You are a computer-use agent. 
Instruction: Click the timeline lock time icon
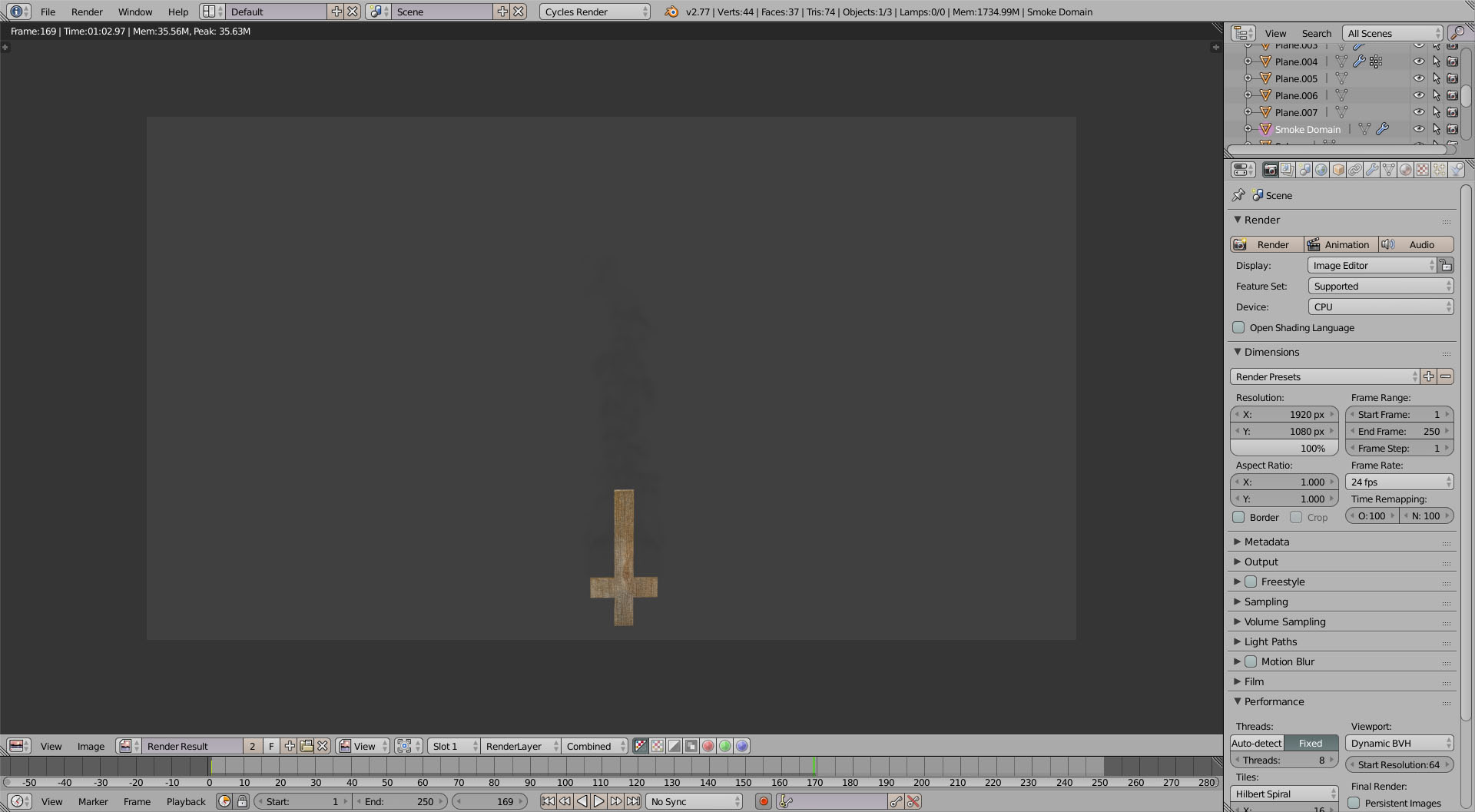tap(242, 801)
